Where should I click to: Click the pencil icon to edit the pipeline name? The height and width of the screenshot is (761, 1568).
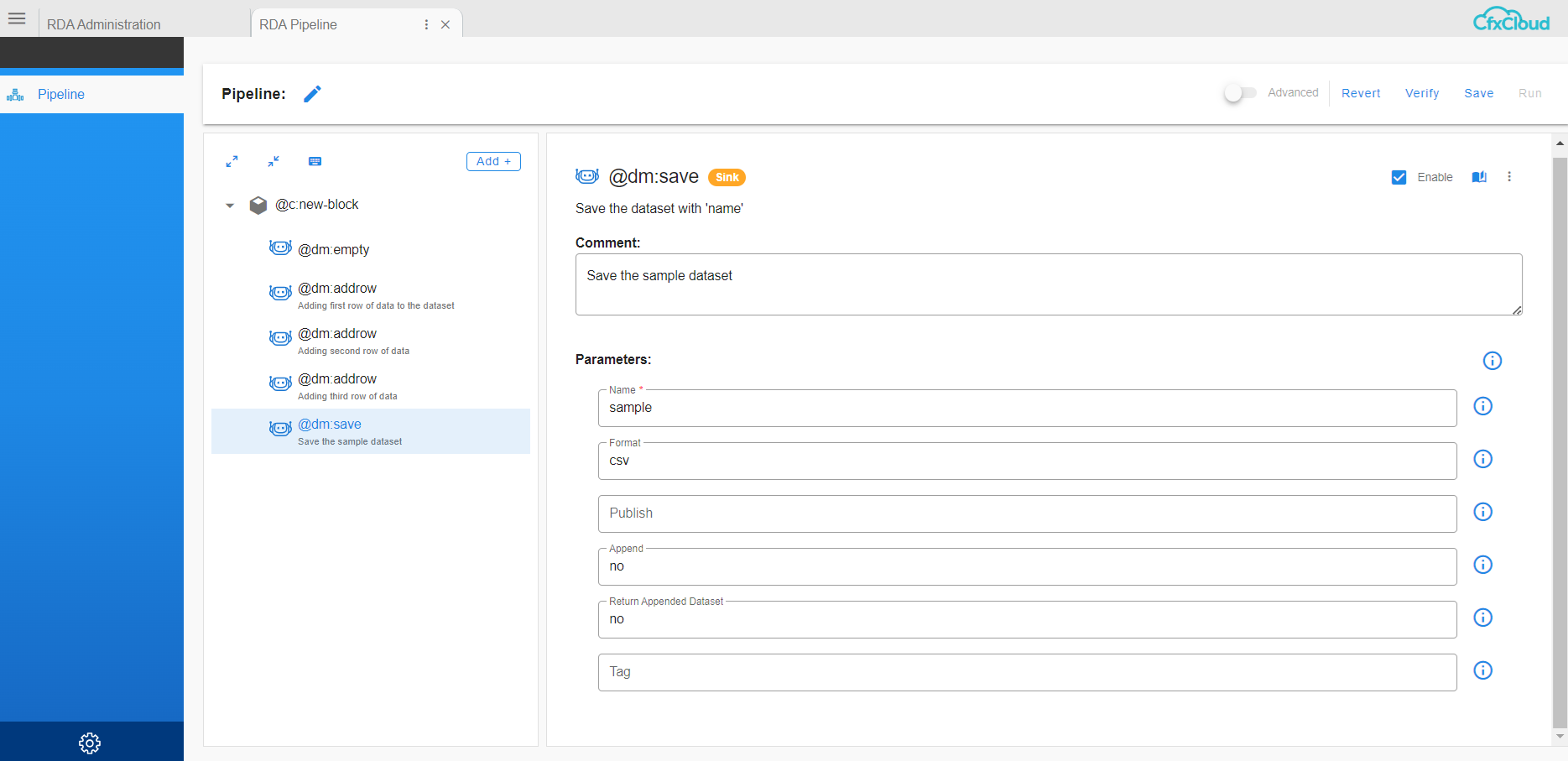[x=312, y=94]
